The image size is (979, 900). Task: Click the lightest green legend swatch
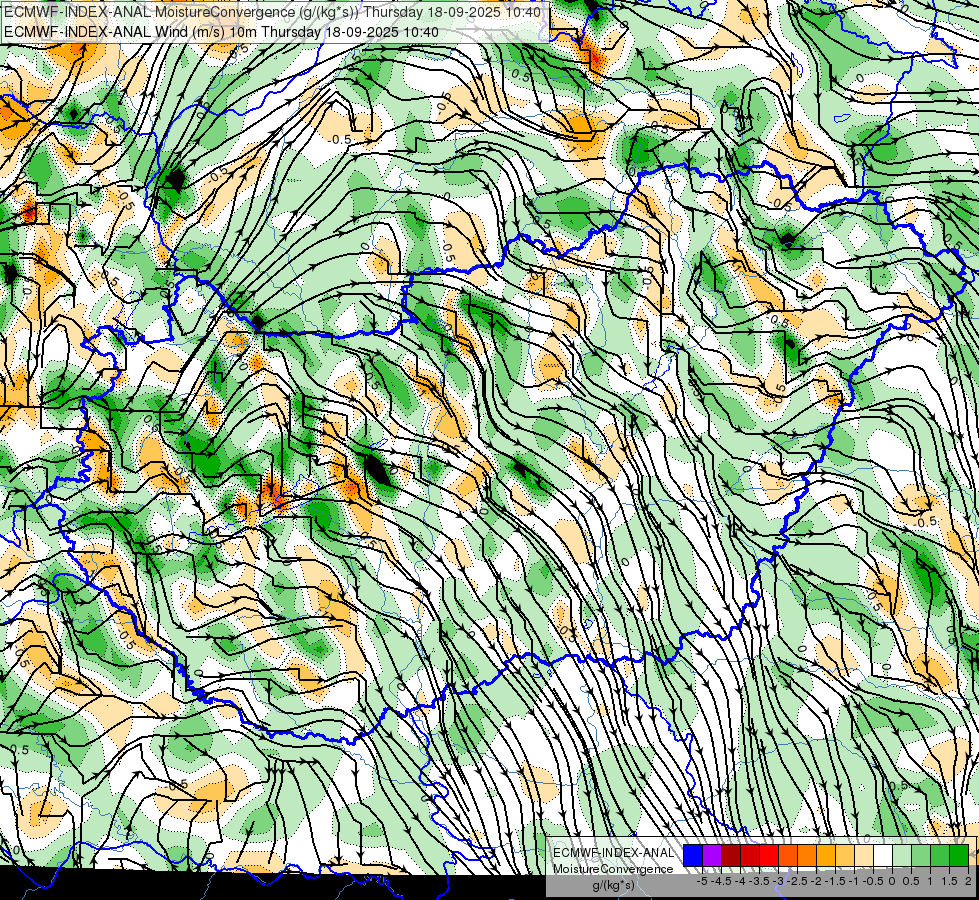pyautogui.click(x=902, y=856)
